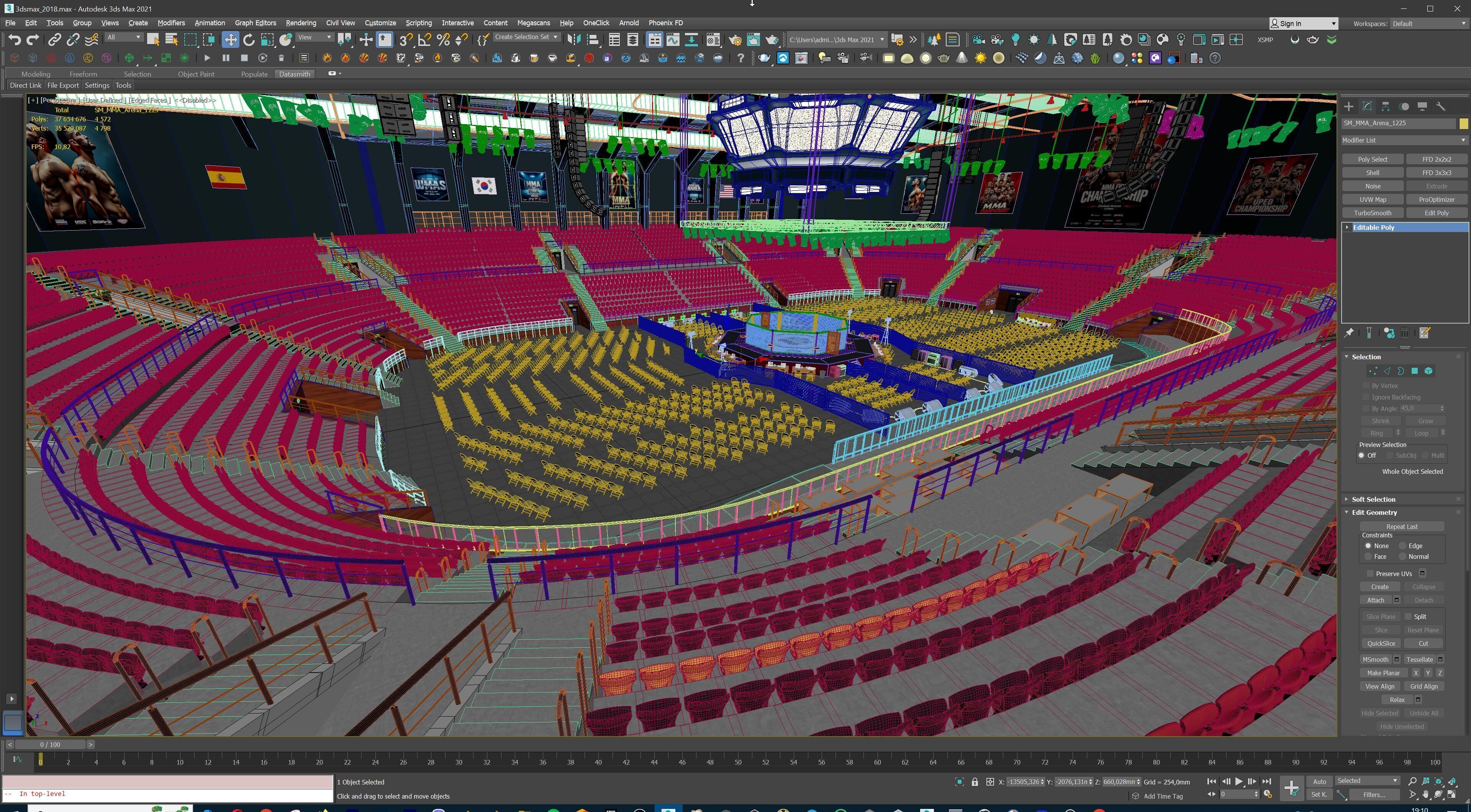Switch to the Hierarchy command panel tab

pos(1385,106)
